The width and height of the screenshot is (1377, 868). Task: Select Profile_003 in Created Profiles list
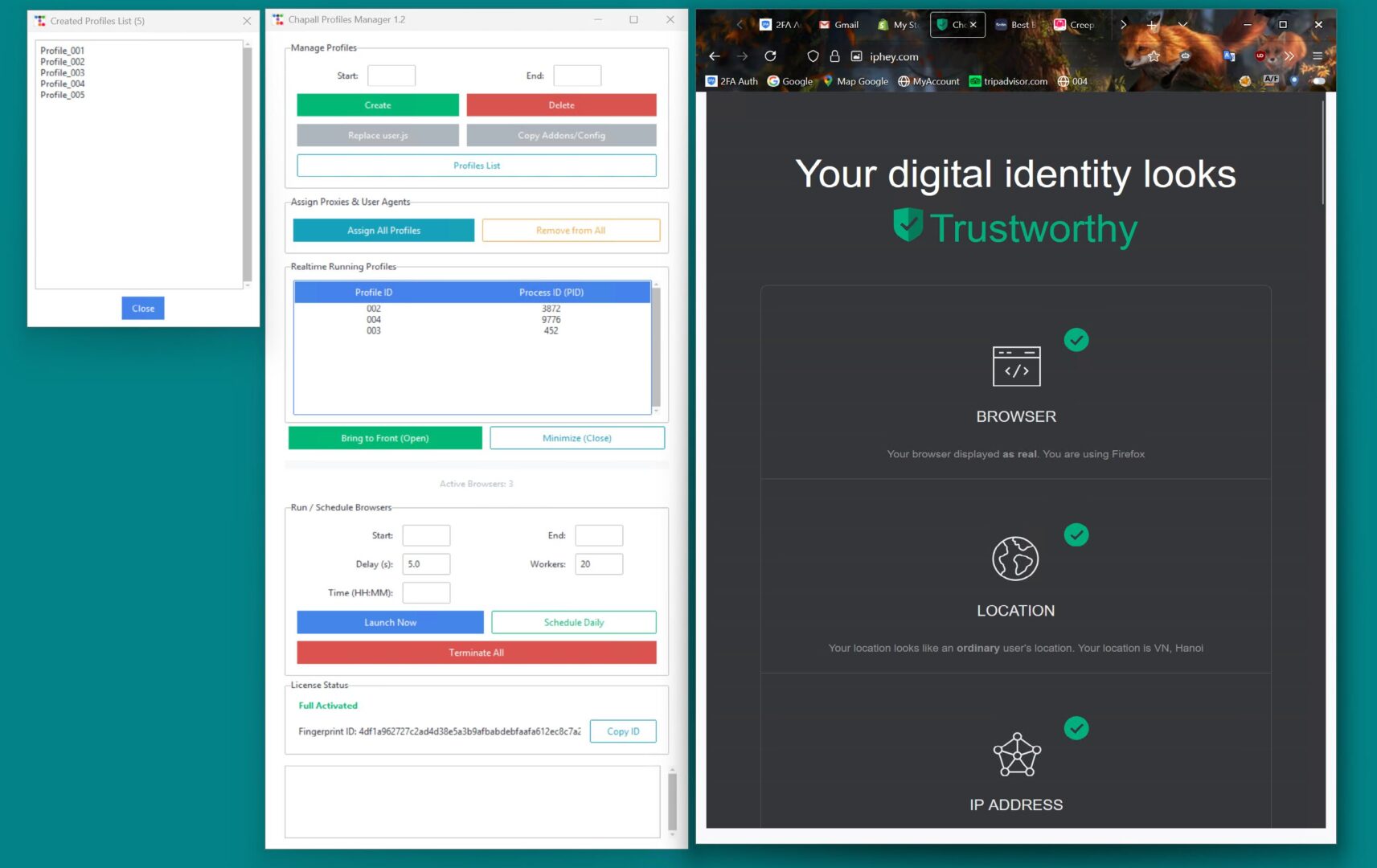(63, 73)
